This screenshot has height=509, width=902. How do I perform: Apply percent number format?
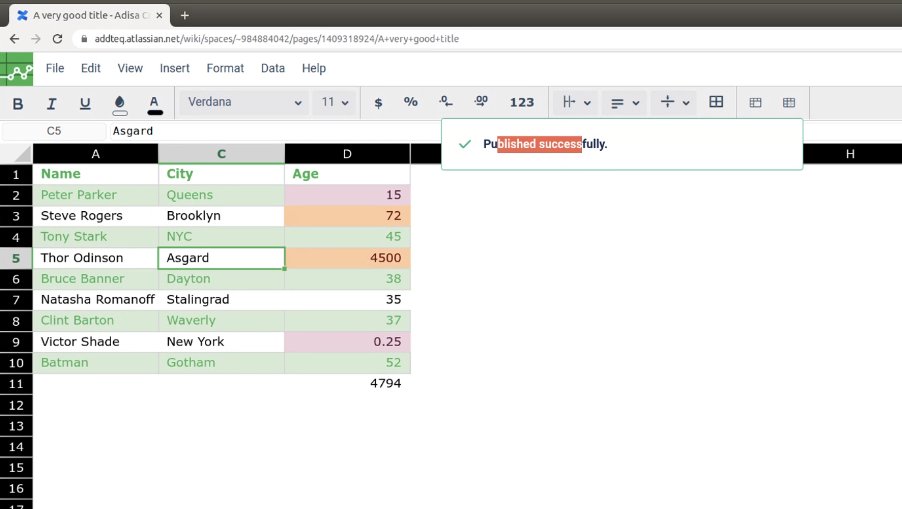[x=410, y=102]
